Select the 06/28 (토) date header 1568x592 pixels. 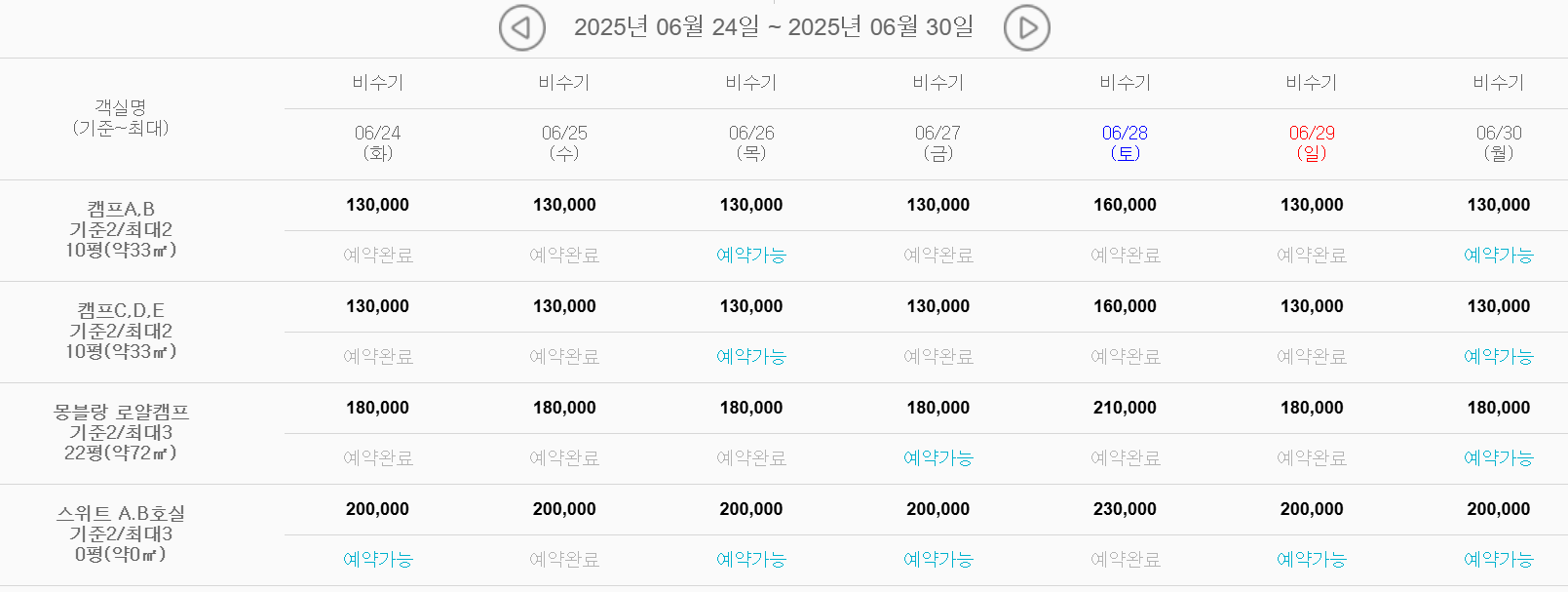tap(1125, 142)
